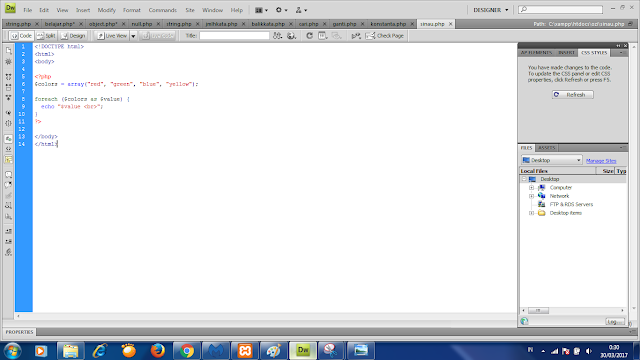This screenshot has height=360, width=640.
Task: Collapse the Desktop root tree node
Action: point(524,179)
